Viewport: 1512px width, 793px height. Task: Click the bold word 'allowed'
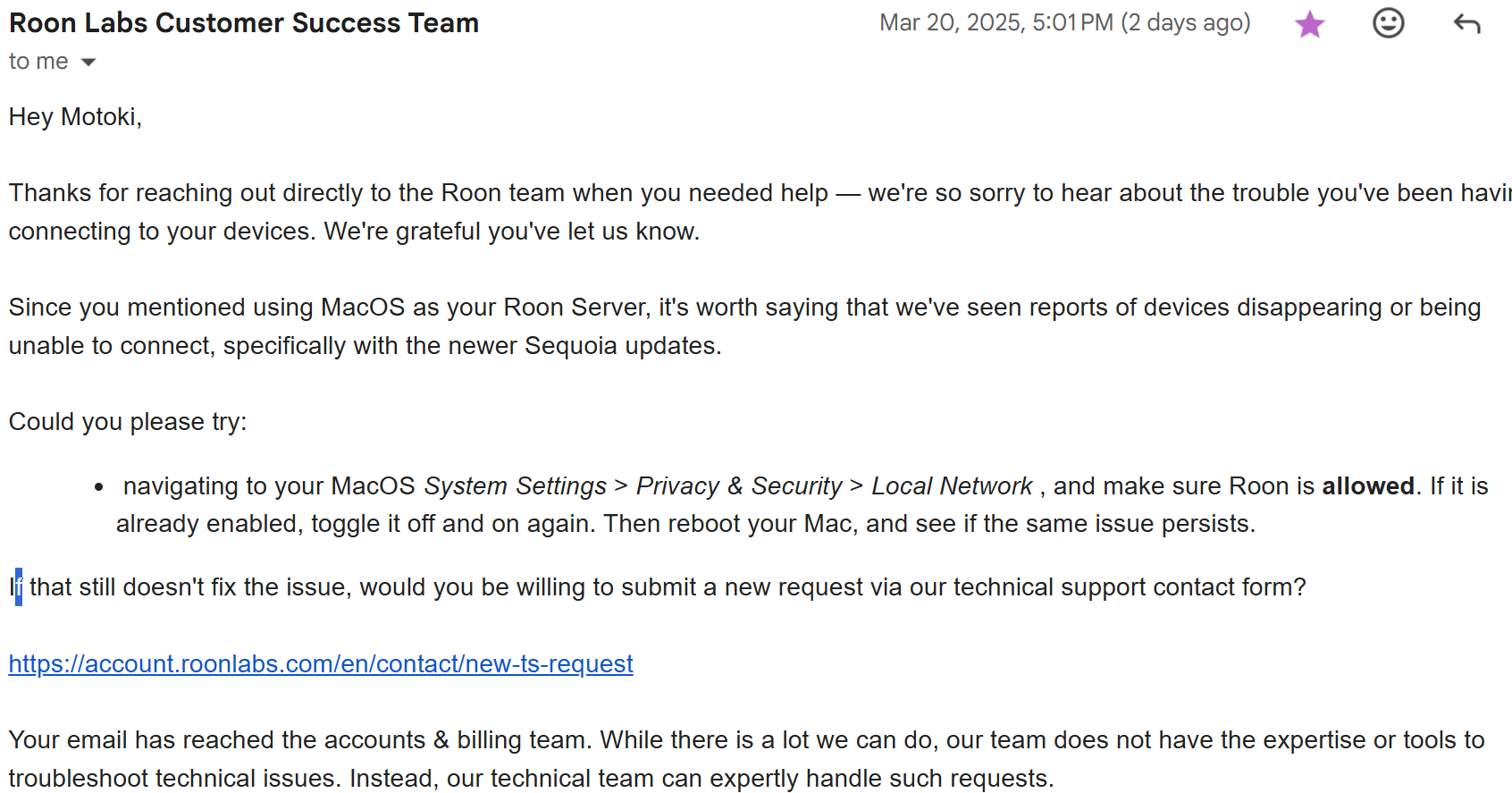[1368, 486]
